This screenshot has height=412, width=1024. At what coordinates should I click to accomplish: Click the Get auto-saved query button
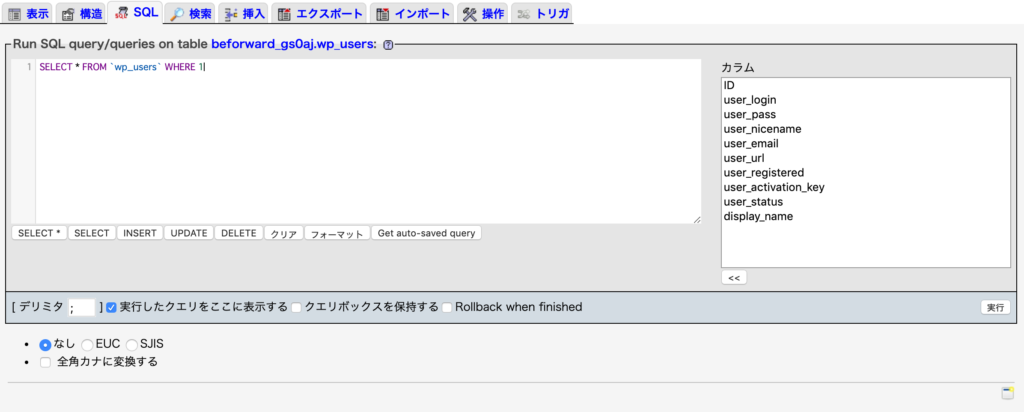pos(427,233)
